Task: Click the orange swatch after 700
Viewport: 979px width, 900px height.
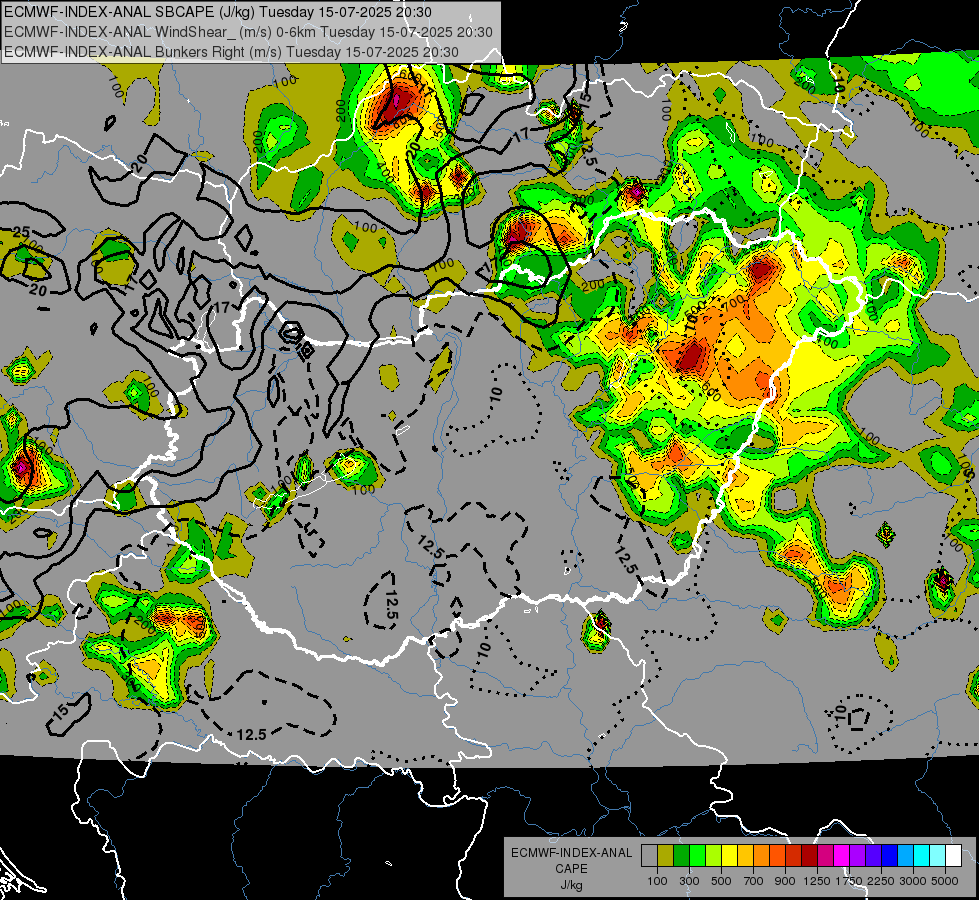Action: (x=762, y=856)
